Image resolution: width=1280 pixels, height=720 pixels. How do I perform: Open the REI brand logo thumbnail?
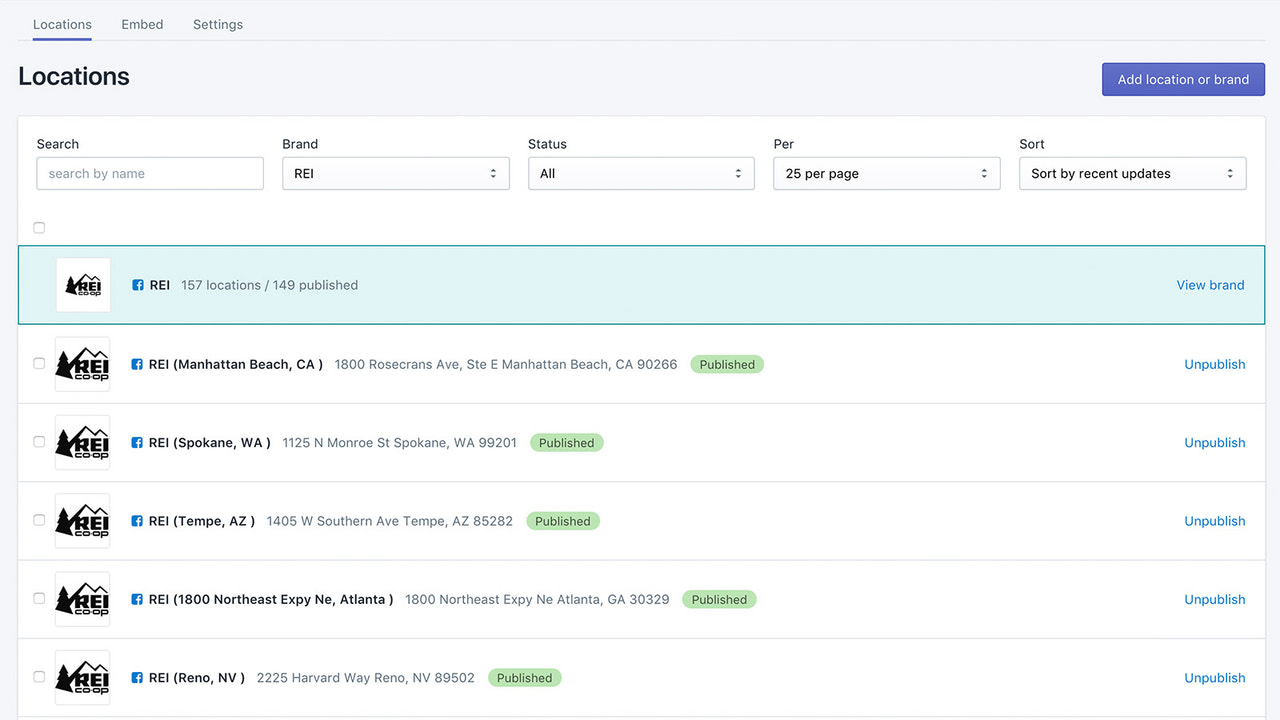pyautogui.click(x=83, y=284)
